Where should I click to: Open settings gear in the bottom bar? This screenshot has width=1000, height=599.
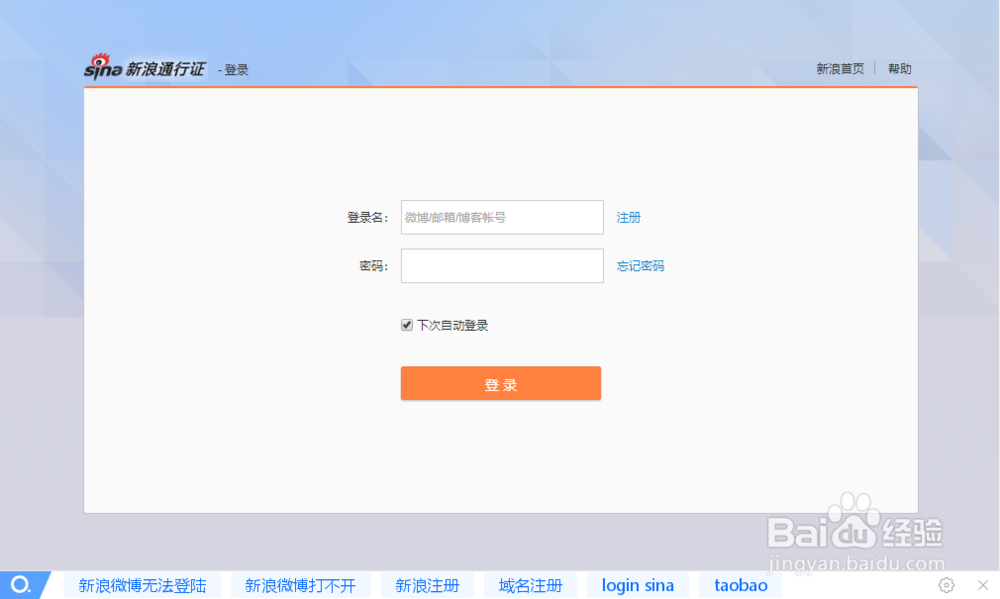[x=946, y=585]
